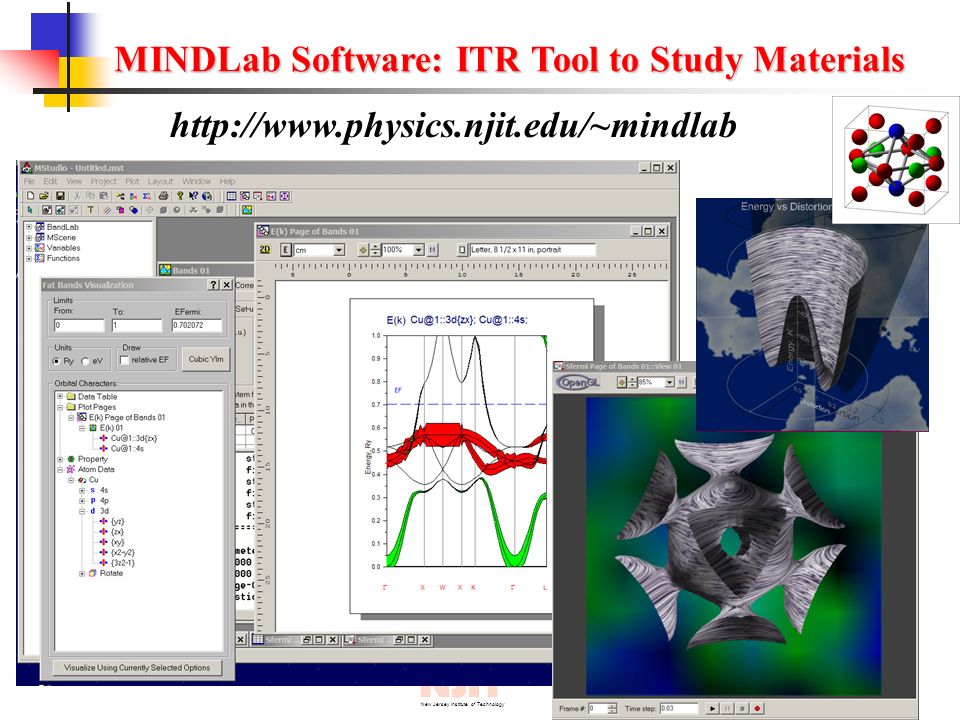Screen dimensions: 960x720
Task: Expand the Variables tree node
Action: click(x=28, y=248)
